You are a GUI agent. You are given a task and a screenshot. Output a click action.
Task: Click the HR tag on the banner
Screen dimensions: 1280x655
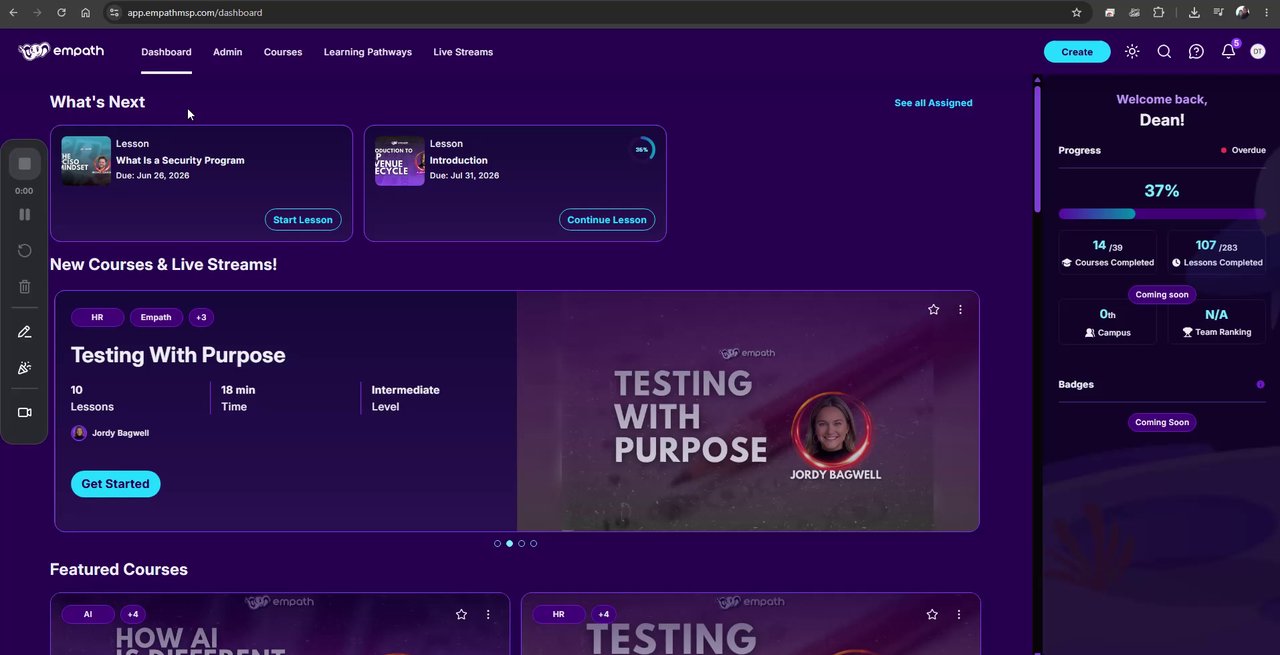97,317
